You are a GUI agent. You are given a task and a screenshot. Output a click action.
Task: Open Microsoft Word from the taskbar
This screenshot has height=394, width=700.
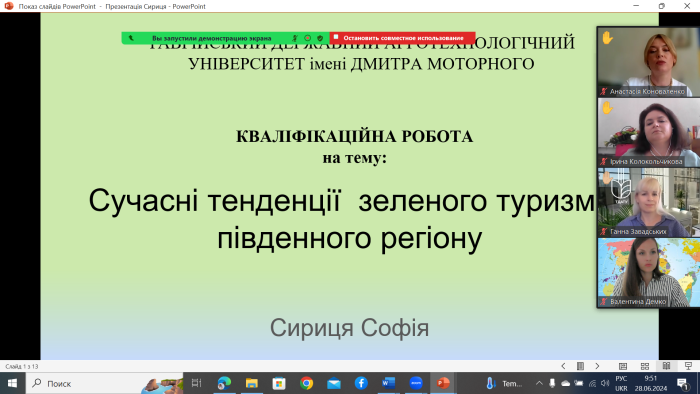click(388, 383)
